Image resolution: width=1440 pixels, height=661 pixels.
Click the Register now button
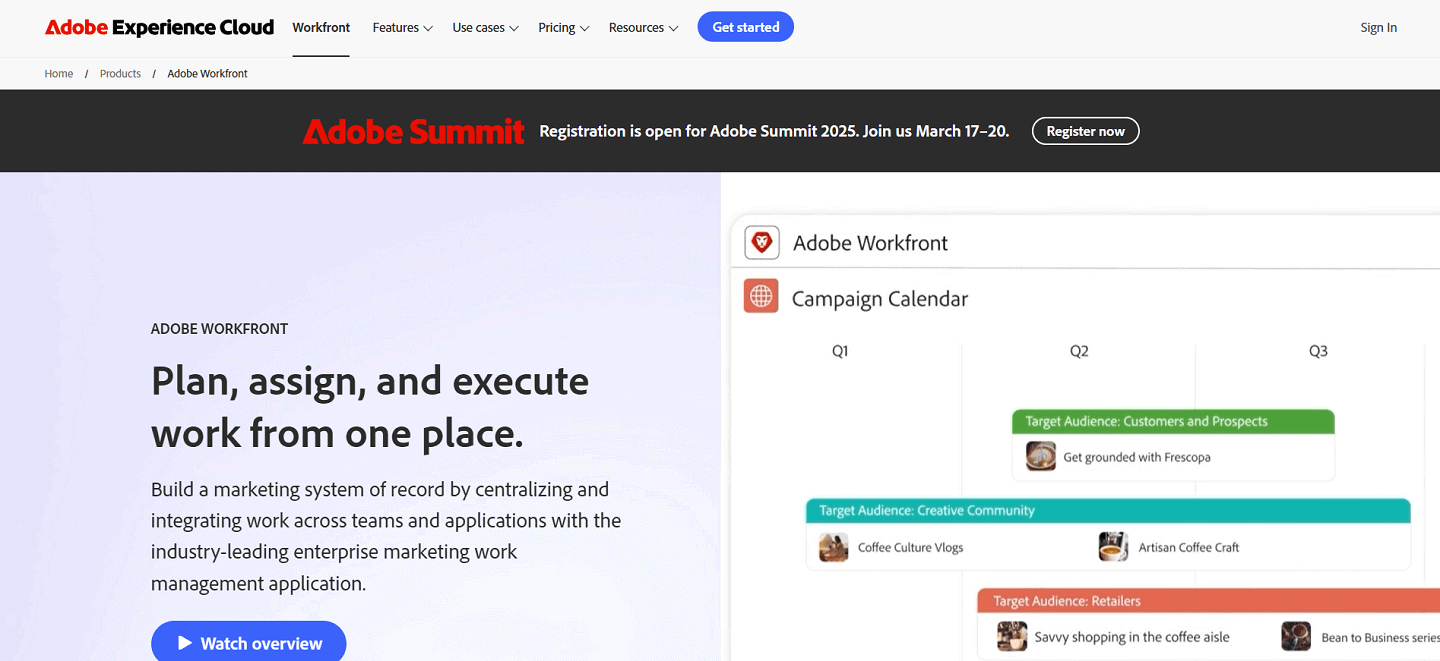(x=1085, y=130)
